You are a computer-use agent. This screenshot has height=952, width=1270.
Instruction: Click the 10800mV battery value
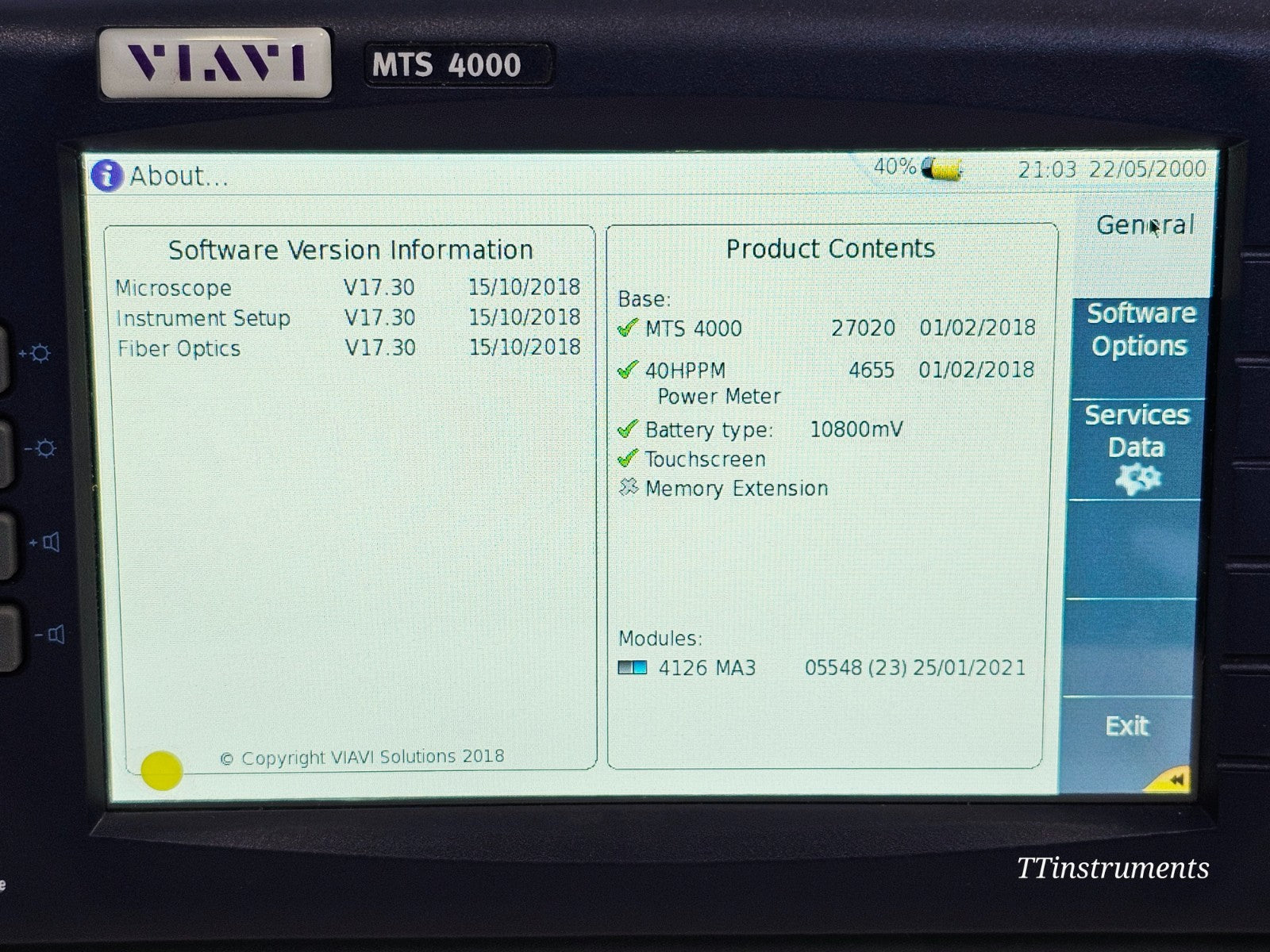click(856, 429)
